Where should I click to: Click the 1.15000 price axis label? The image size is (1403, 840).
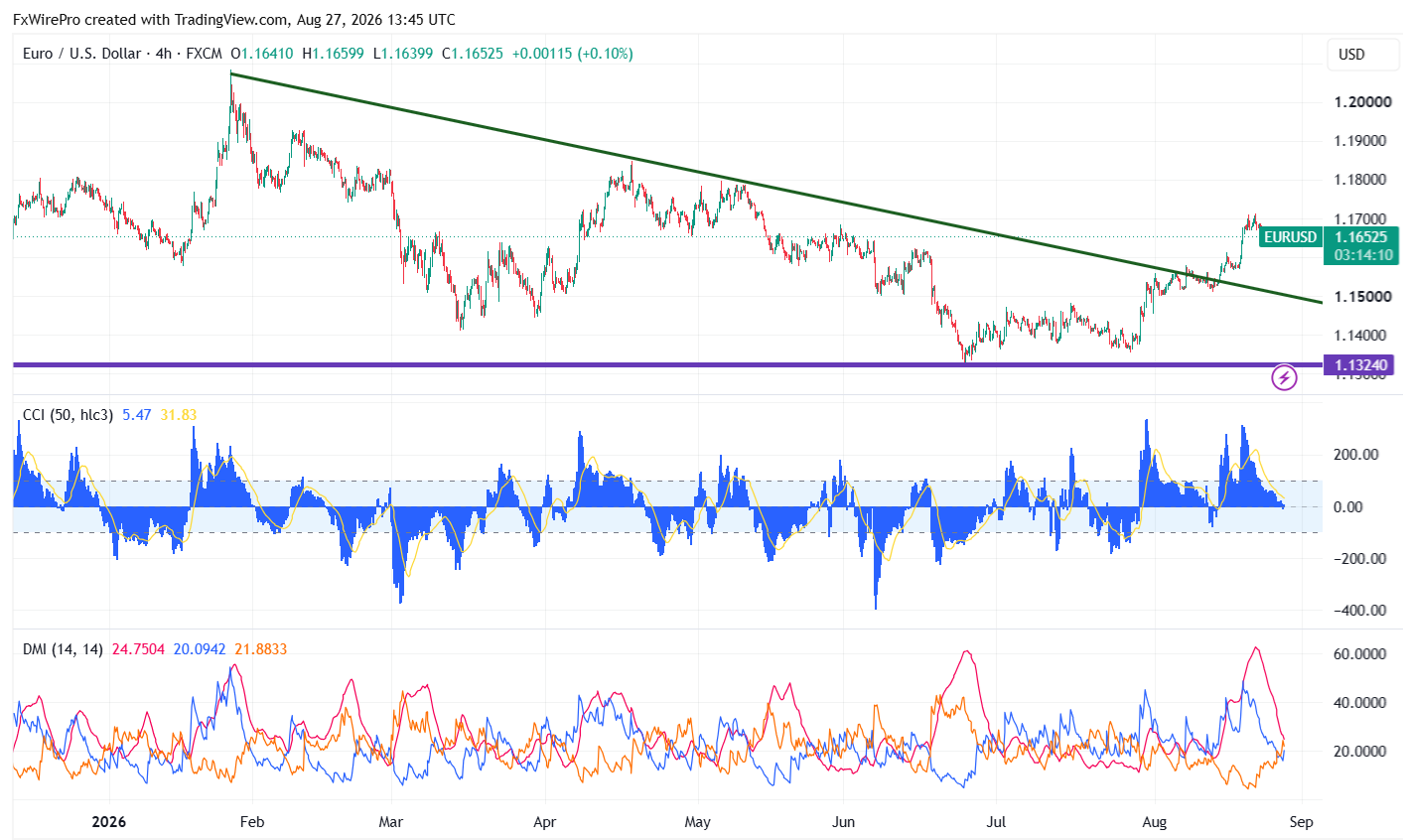(x=1362, y=297)
